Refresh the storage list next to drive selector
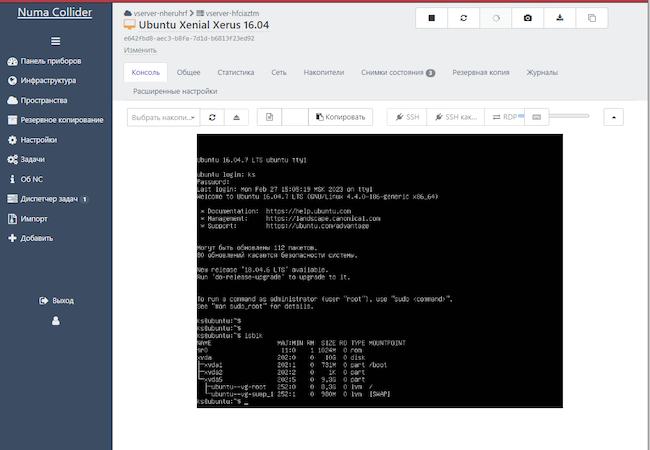The height and width of the screenshot is (450, 650). pyautogui.click(x=212, y=117)
